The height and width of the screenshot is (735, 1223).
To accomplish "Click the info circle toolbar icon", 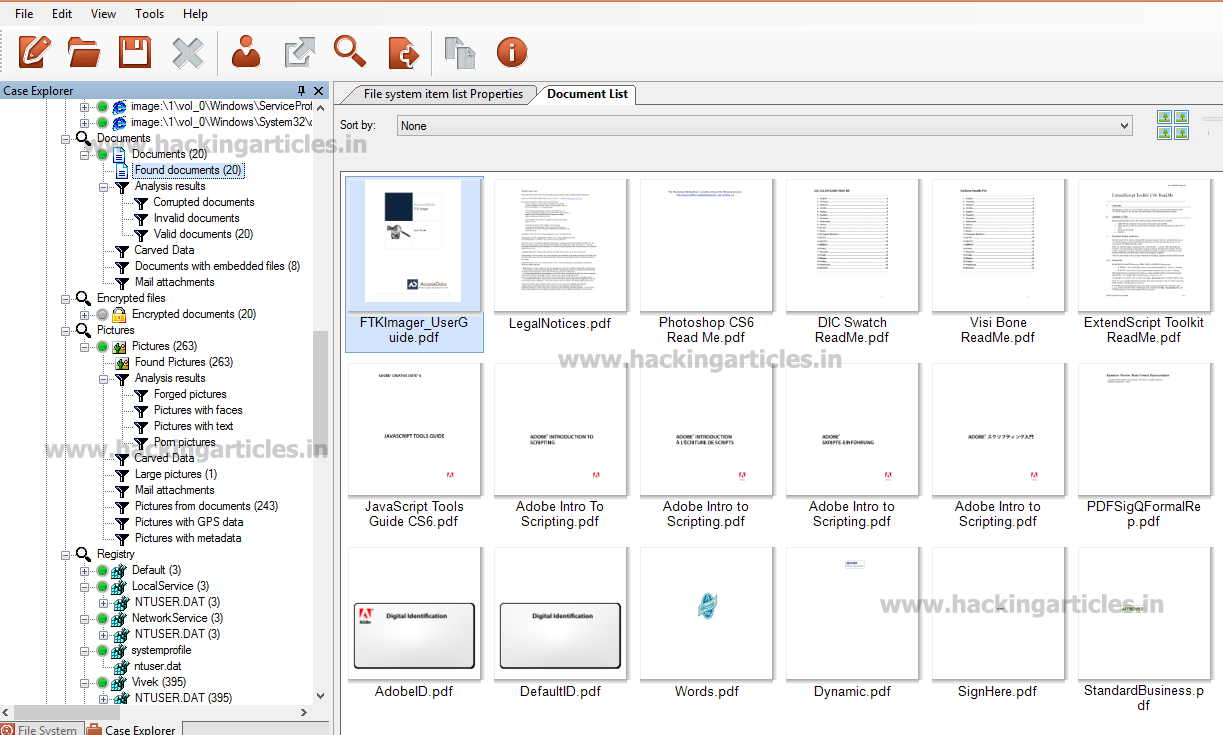I will [512, 51].
